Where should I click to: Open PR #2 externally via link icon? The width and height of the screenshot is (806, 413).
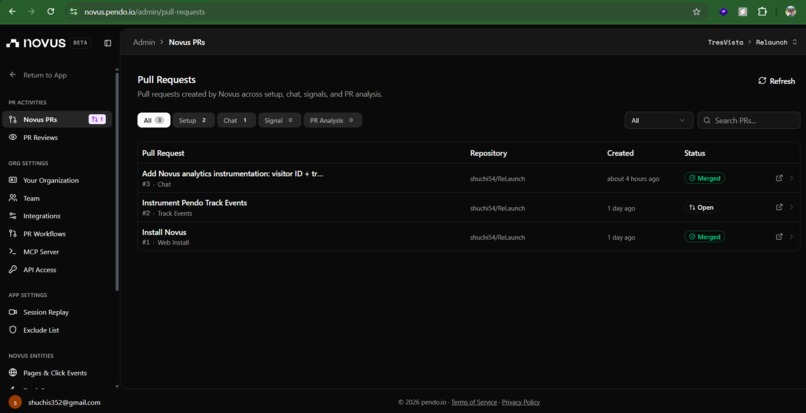pyautogui.click(x=779, y=207)
